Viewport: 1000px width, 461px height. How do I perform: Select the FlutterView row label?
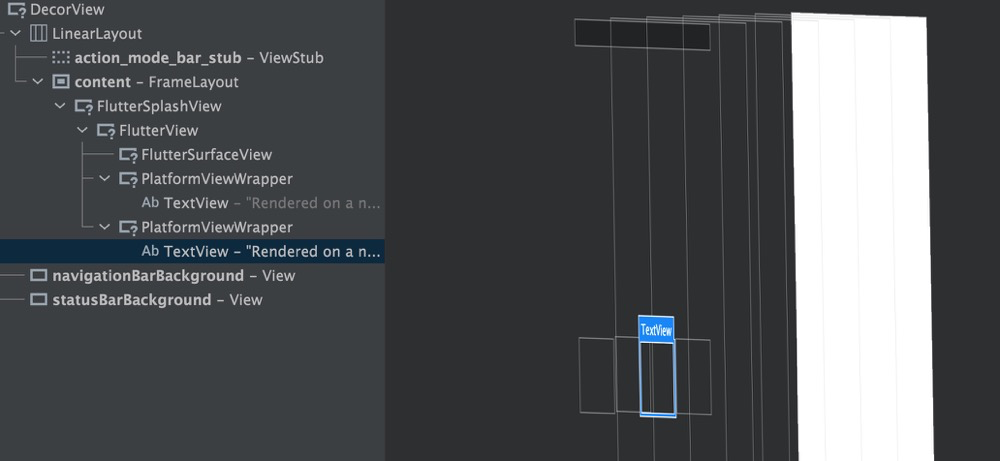(x=158, y=130)
